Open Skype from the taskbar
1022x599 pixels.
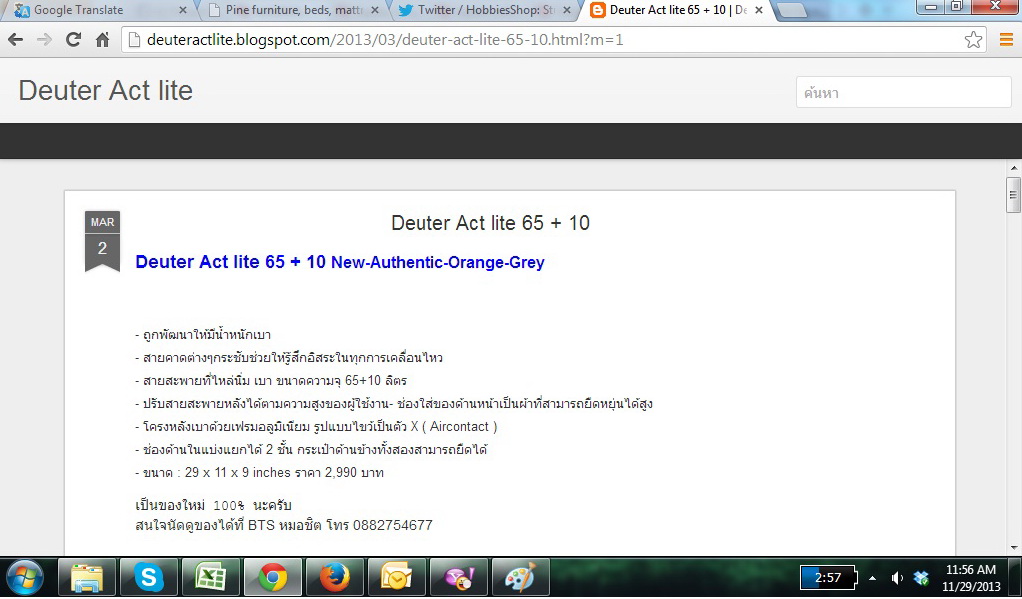(149, 577)
